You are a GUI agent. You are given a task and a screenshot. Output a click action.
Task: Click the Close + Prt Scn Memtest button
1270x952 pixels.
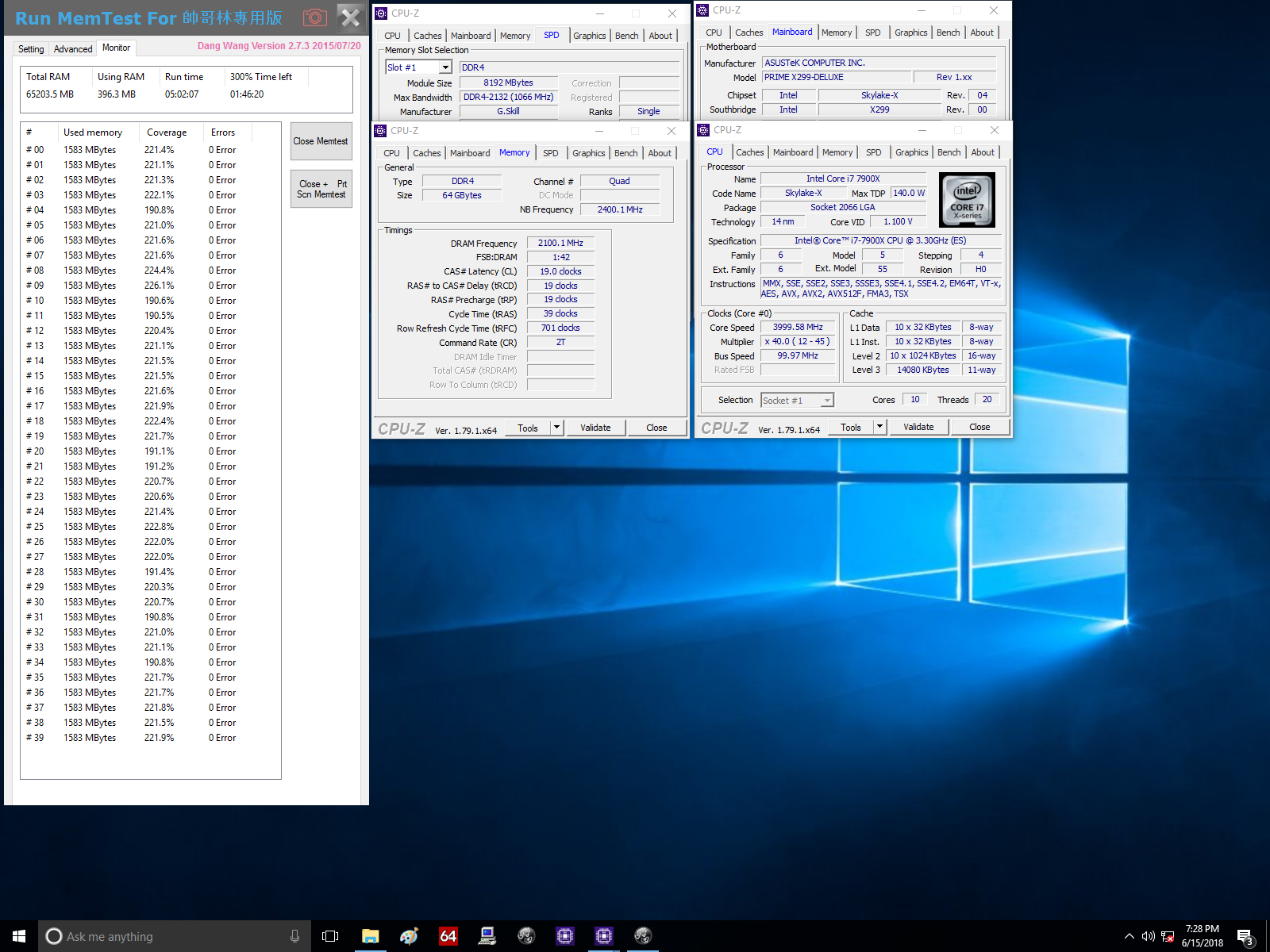point(321,188)
